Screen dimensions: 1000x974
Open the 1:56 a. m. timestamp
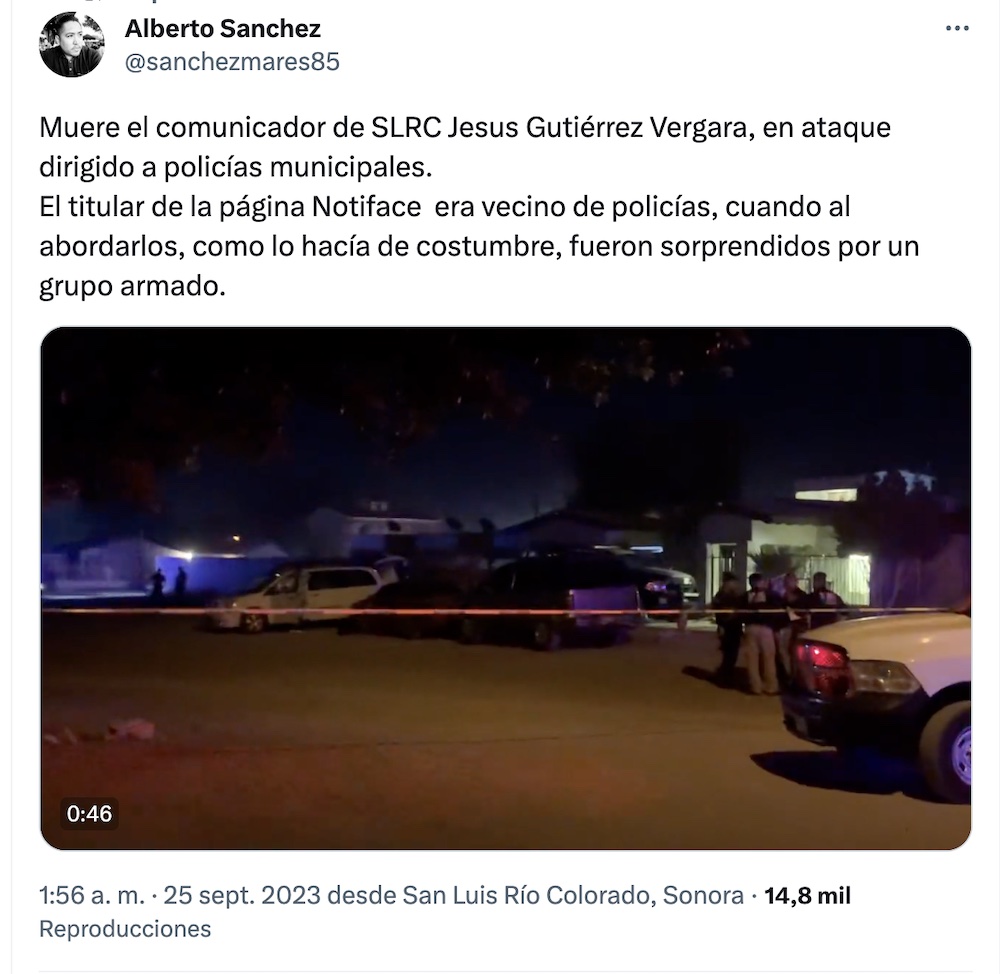[92, 896]
